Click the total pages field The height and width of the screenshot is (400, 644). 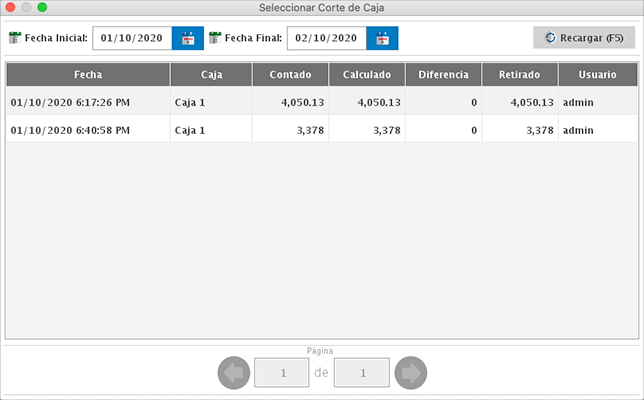pos(361,373)
